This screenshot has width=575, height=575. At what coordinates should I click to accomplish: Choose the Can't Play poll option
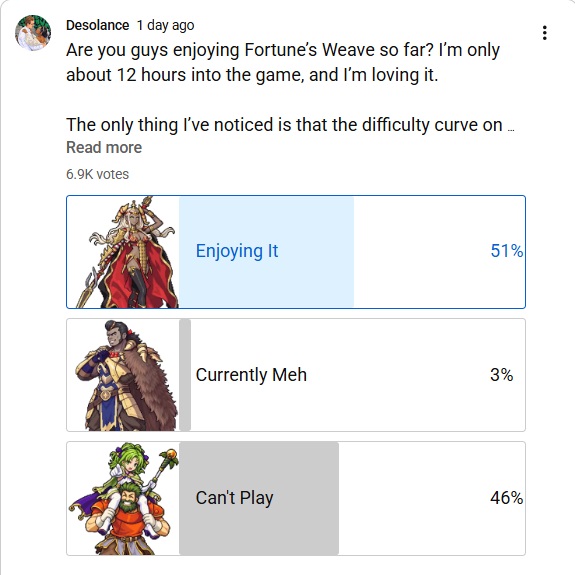296,498
